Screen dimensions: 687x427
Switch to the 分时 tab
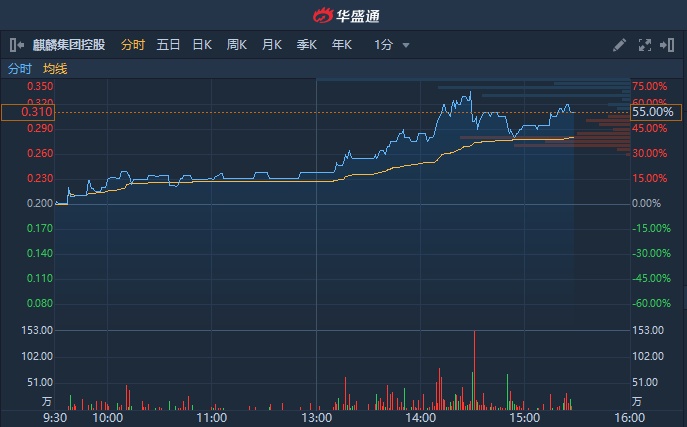[x=133, y=45]
